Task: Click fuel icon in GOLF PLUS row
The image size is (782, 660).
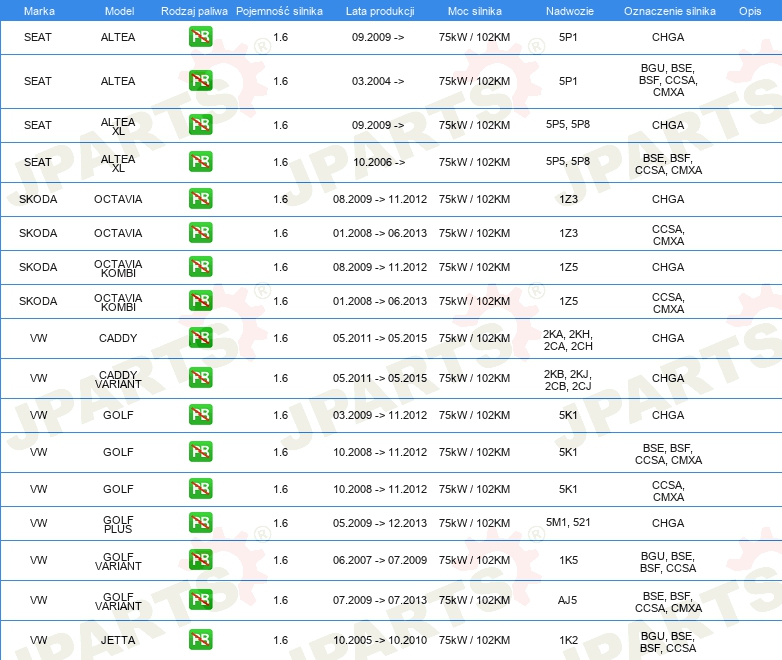Action: (x=200, y=523)
